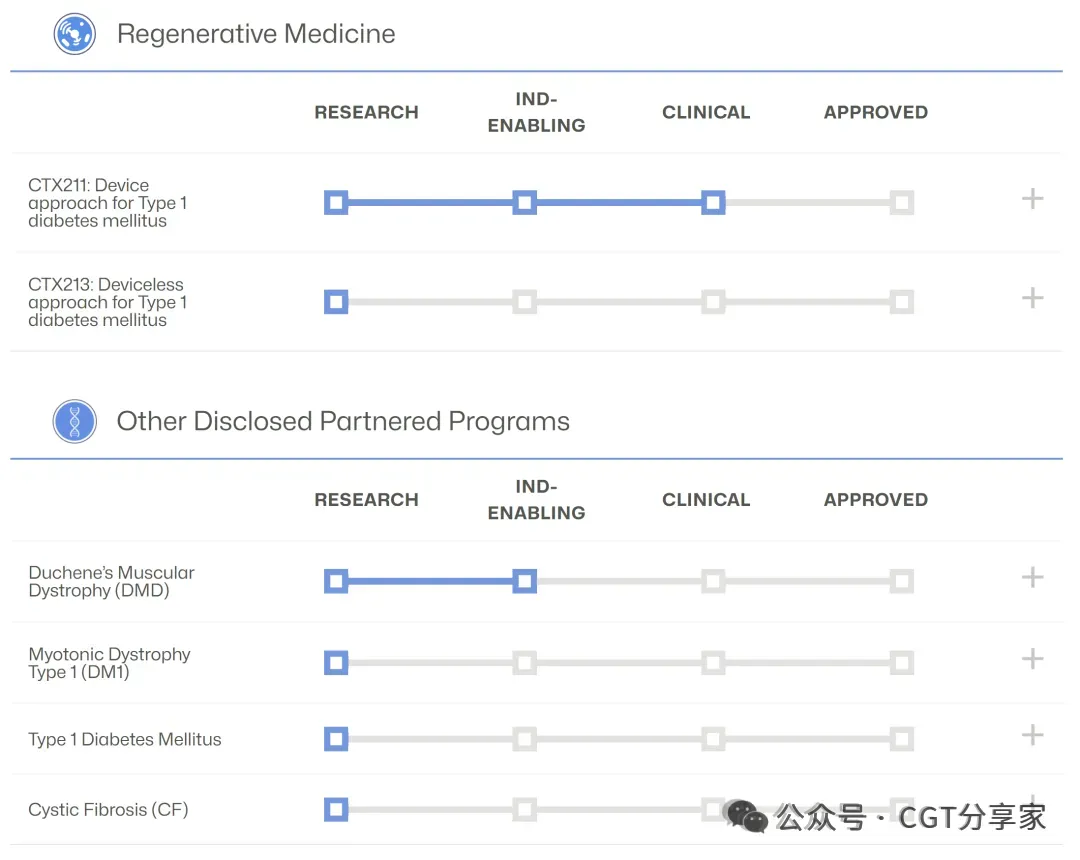Click the Other Disclosed Partnered Programs heading
Screen dimensions: 1080x860
pyautogui.click(x=343, y=422)
